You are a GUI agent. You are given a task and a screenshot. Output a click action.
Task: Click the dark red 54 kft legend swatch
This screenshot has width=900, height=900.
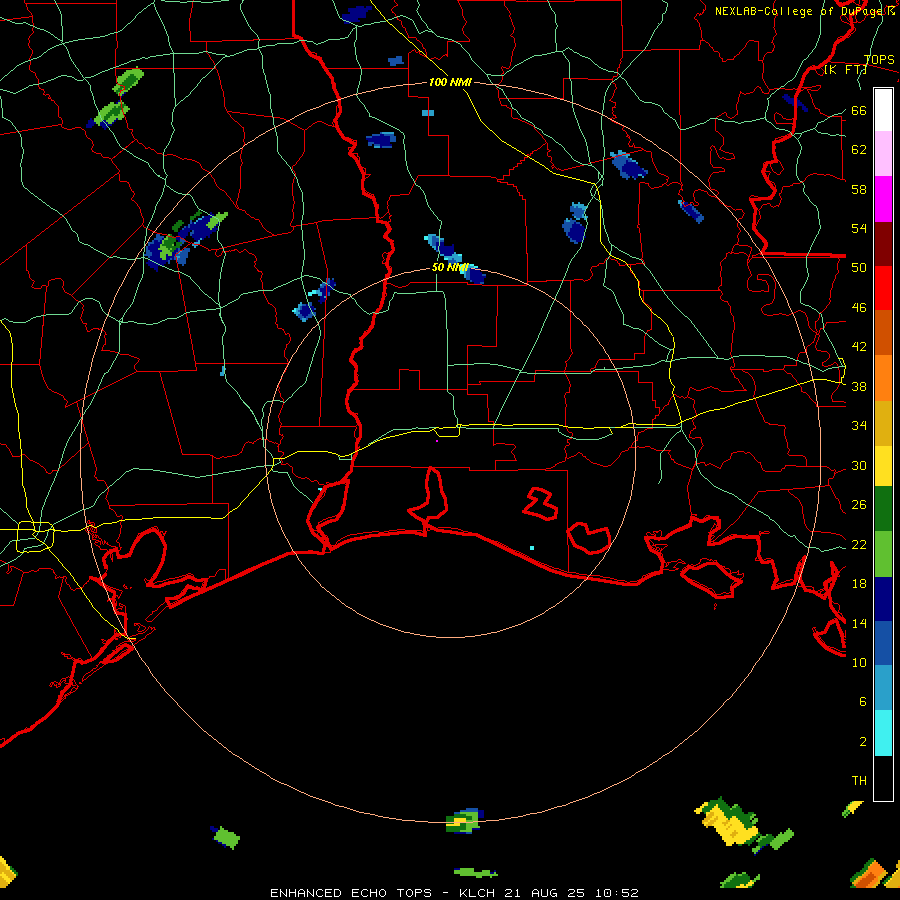click(883, 243)
